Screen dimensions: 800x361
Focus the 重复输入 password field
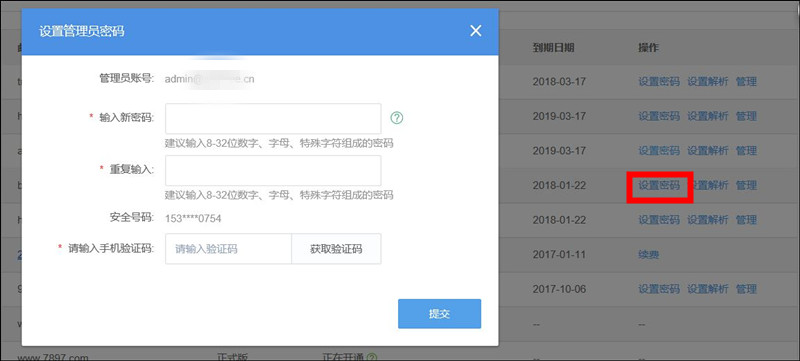(273, 171)
